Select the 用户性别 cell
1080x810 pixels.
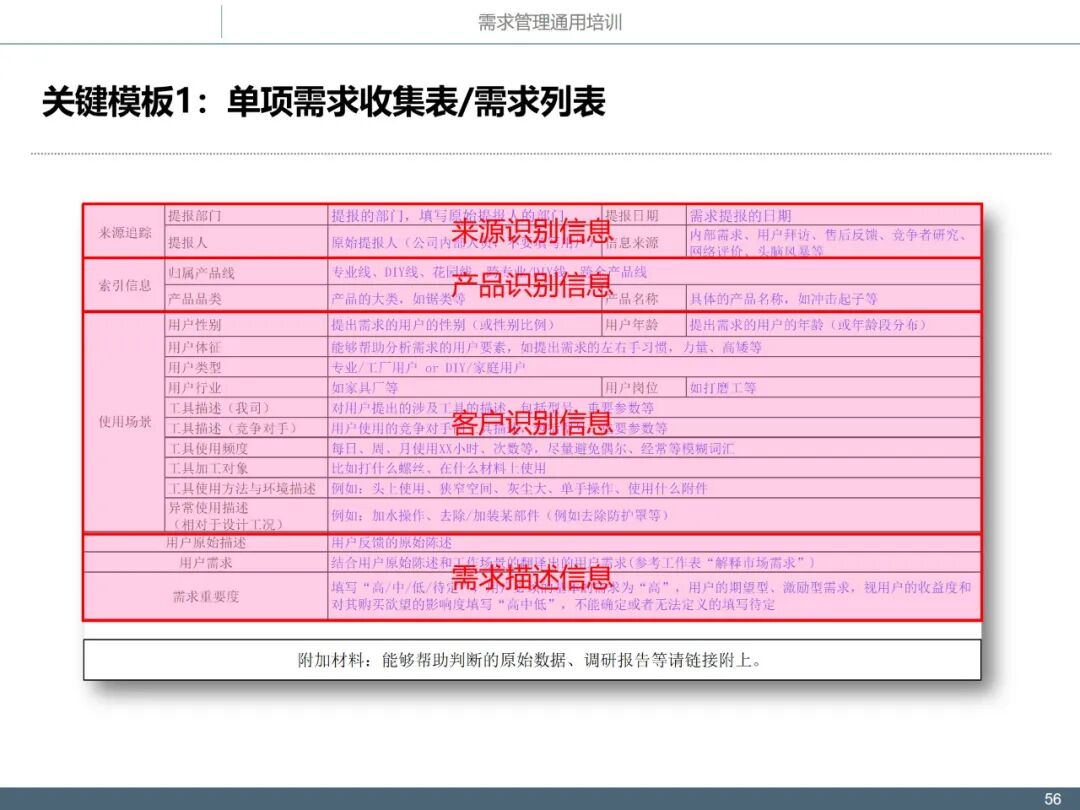click(x=247, y=324)
